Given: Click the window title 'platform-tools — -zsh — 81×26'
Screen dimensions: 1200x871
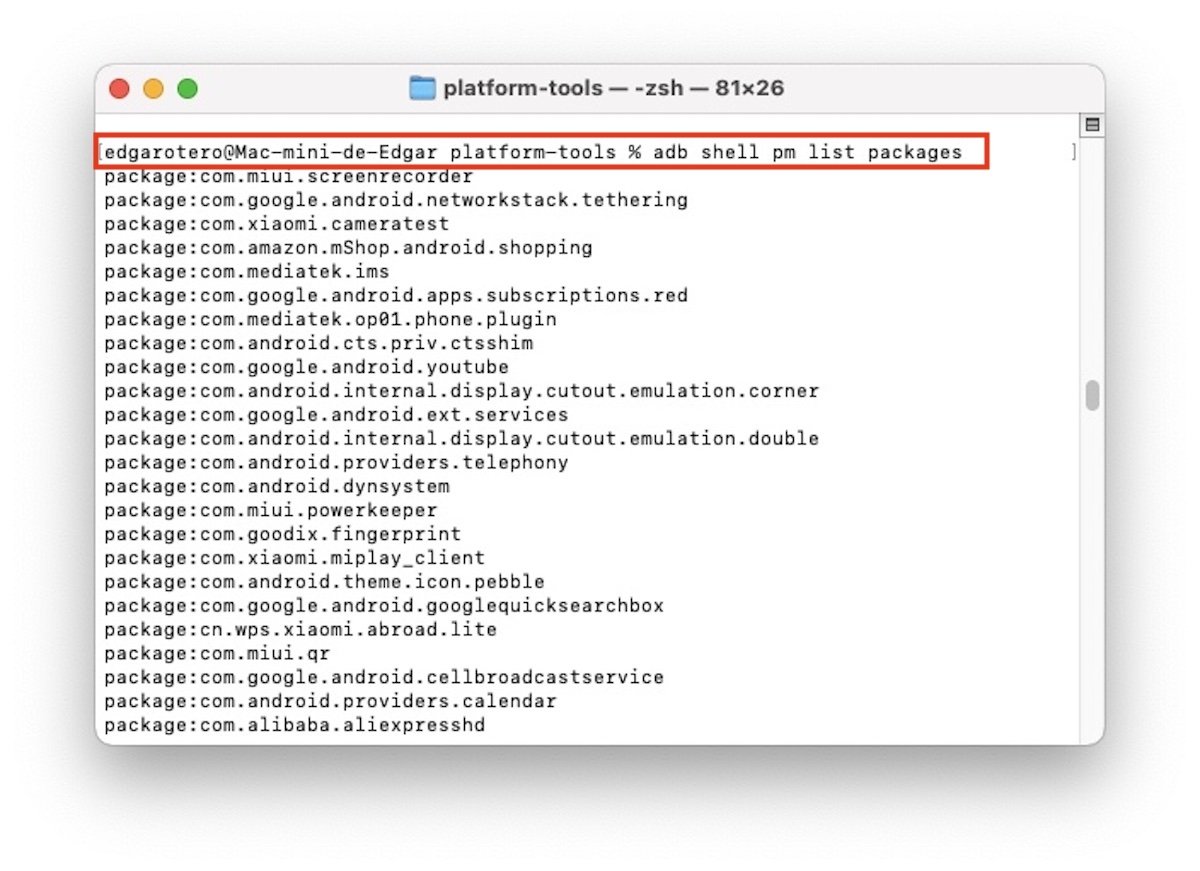Looking at the screenshot, I should click(x=613, y=88).
